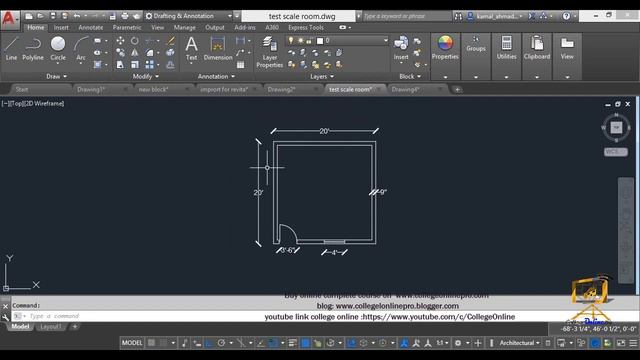
Task: Open the Utilities panel
Action: tap(507, 48)
